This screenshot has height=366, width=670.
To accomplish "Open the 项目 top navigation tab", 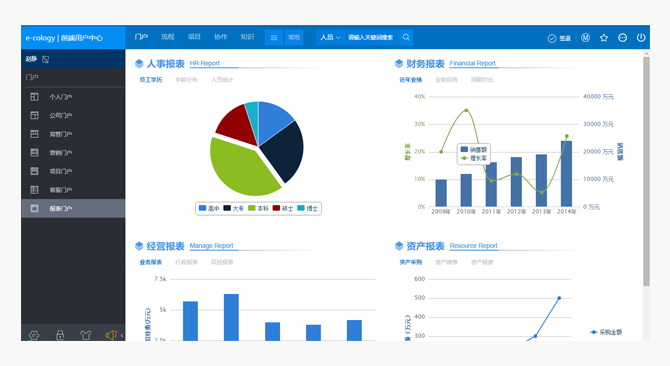I will point(194,37).
